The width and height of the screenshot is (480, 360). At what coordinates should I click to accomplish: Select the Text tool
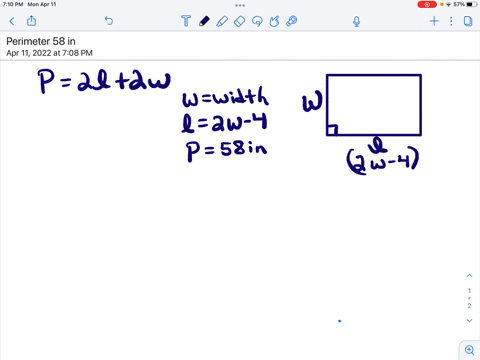(x=186, y=21)
